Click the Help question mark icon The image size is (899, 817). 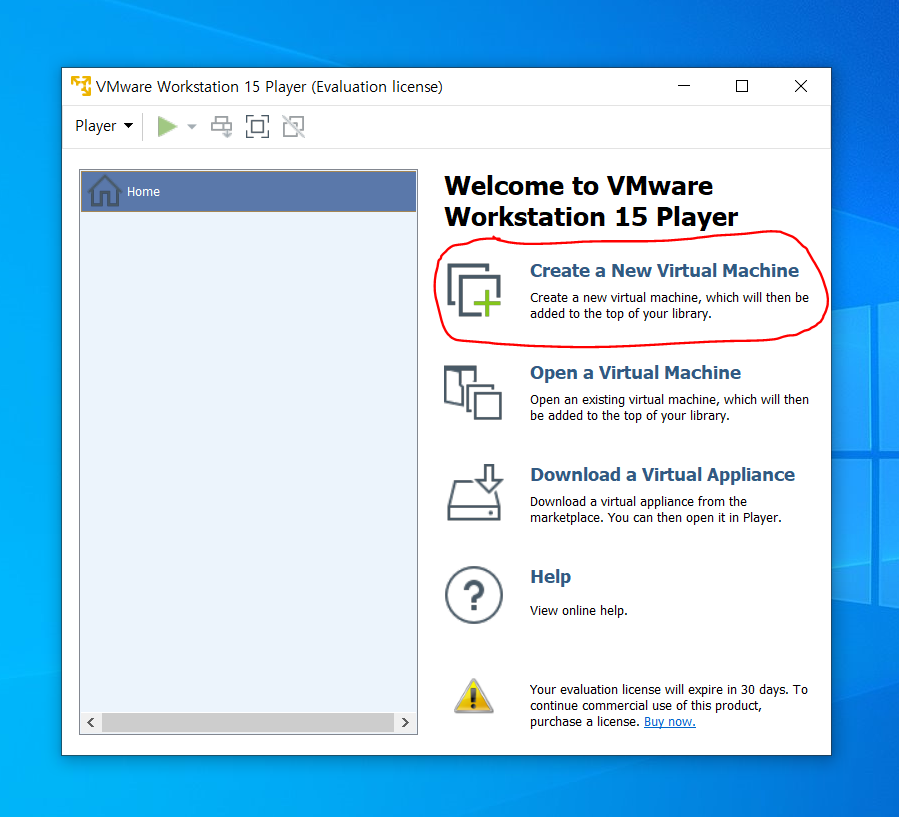pos(474,595)
